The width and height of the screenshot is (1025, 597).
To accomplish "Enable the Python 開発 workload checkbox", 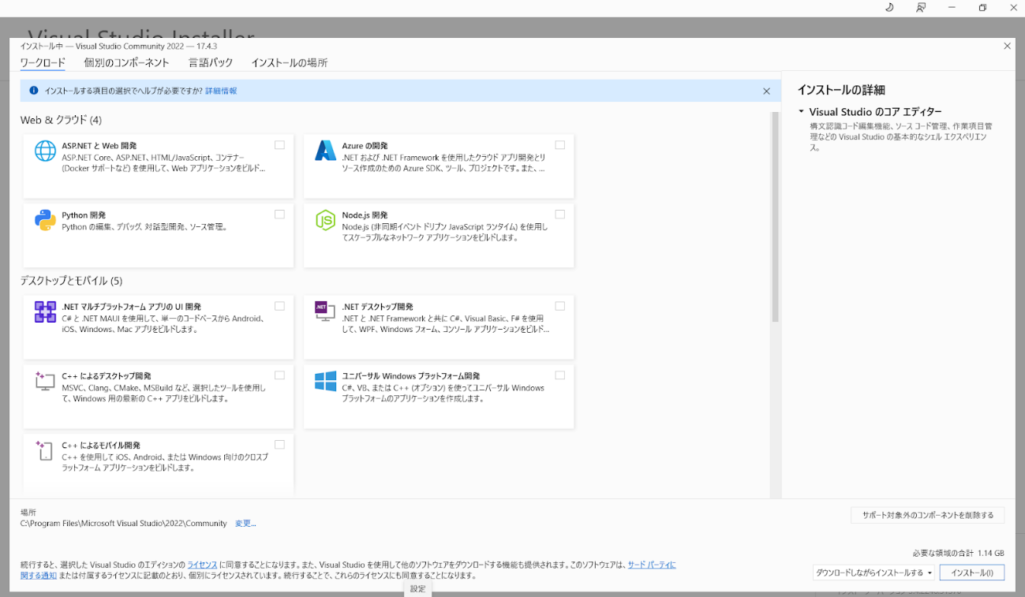I will (280, 214).
